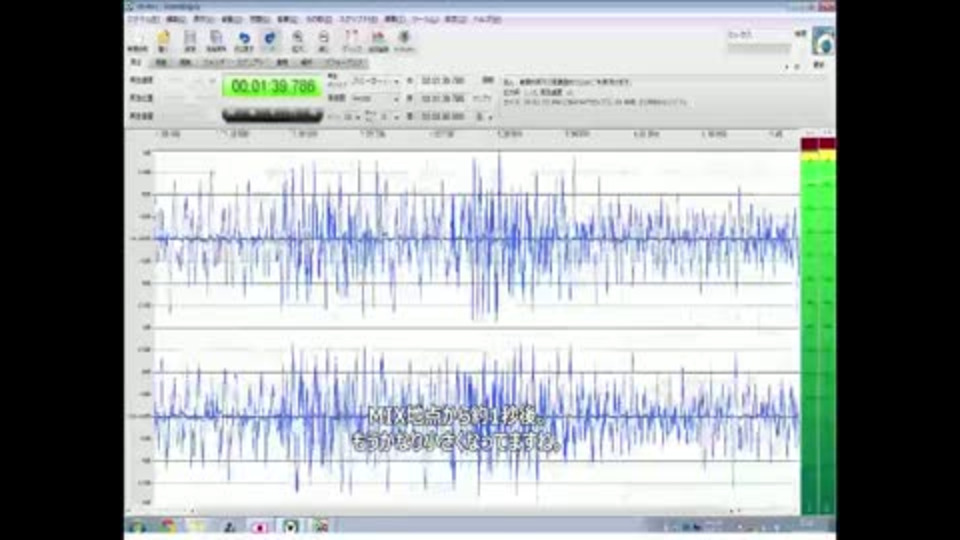This screenshot has height=540, width=960.
Task: Click the black transport control bar under time display
Action: tap(272, 114)
